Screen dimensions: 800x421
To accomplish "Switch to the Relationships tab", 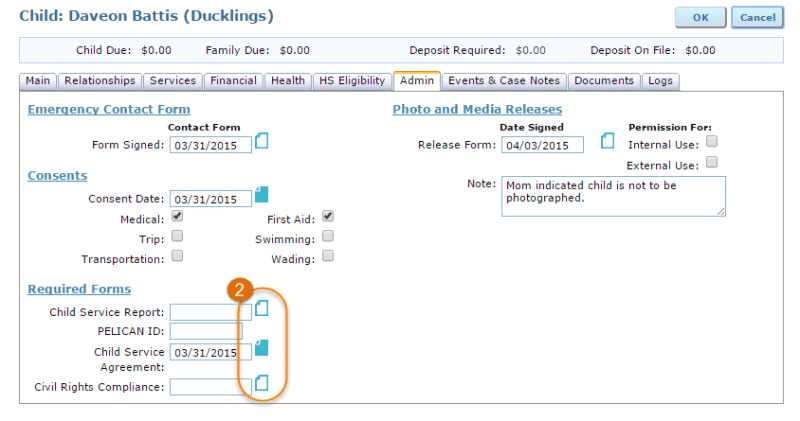I will [100, 81].
